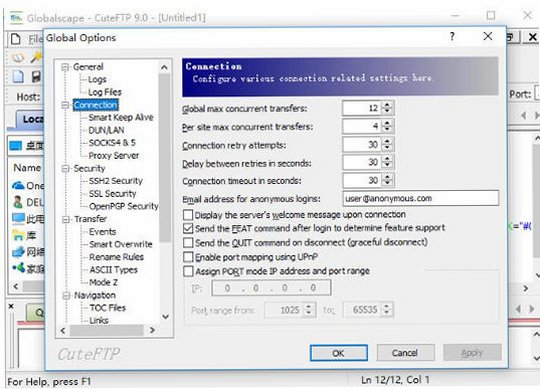
Task: Click the CuteFTP title bar app icon
Action: pos(16,18)
